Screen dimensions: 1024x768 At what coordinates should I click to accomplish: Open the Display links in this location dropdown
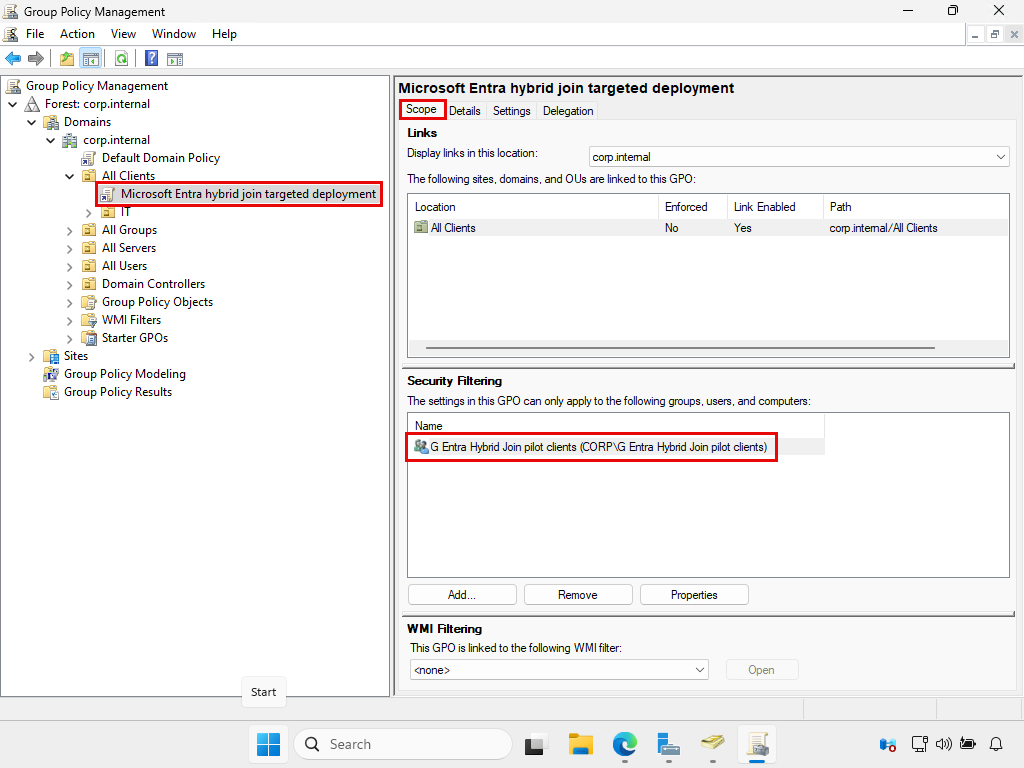[799, 157]
